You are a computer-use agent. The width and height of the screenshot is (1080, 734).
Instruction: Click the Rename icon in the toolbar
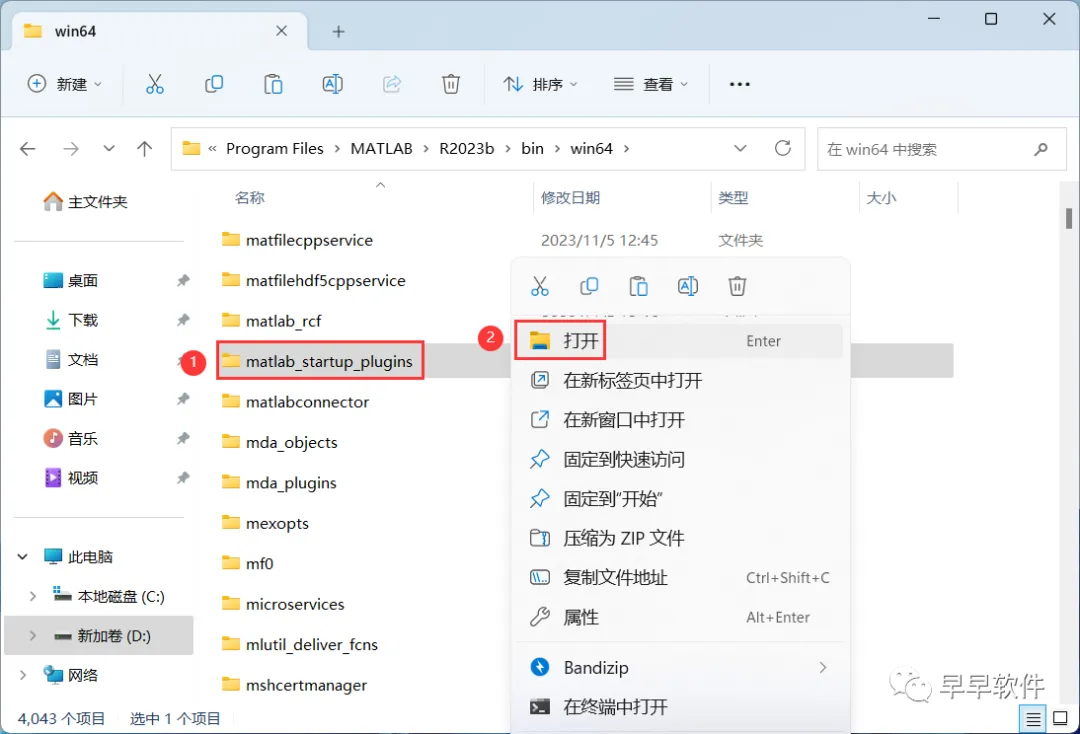point(333,84)
